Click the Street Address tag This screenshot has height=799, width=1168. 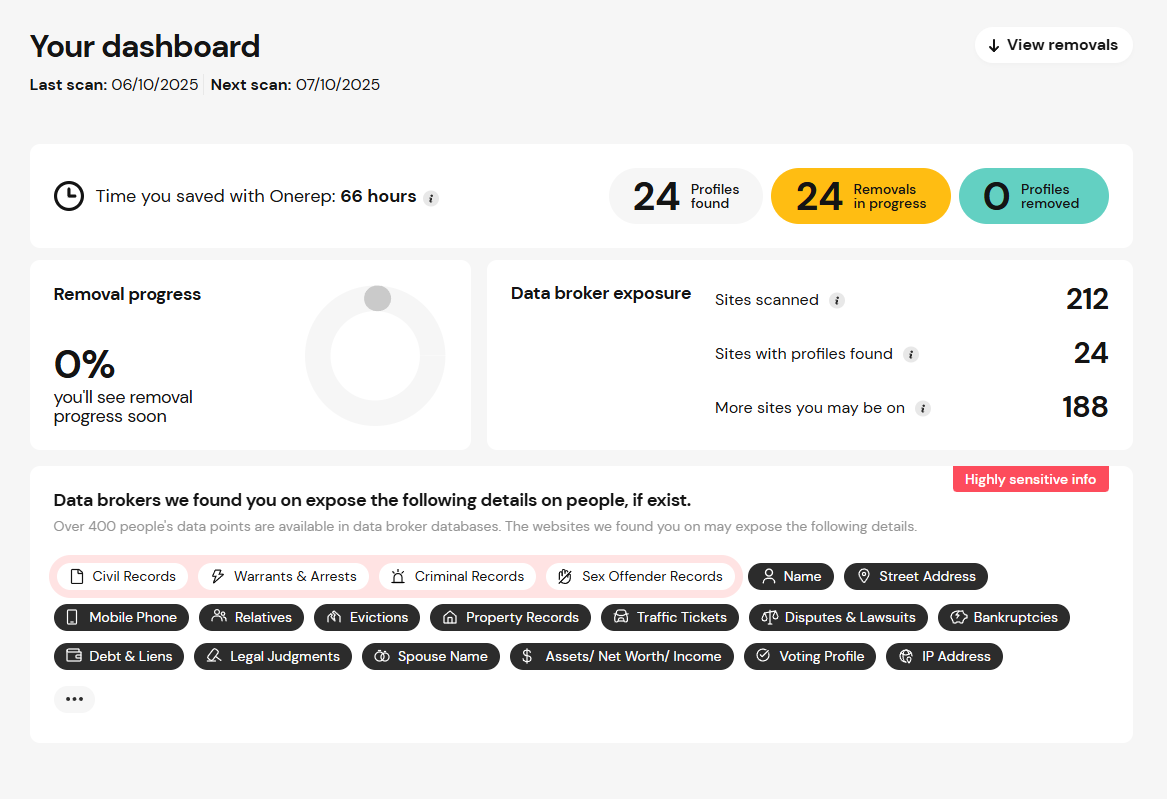pos(916,576)
